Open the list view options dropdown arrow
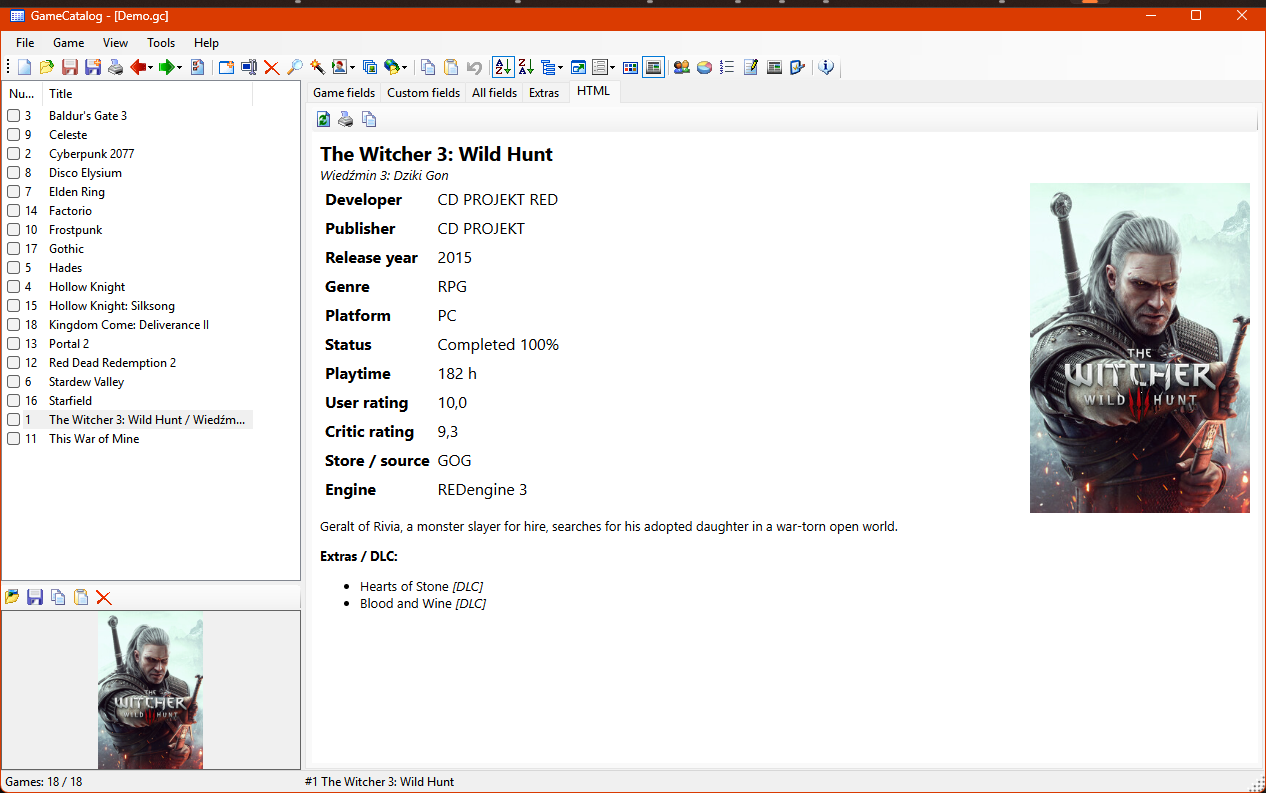This screenshot has width=1266, height=793. (613, 67)
